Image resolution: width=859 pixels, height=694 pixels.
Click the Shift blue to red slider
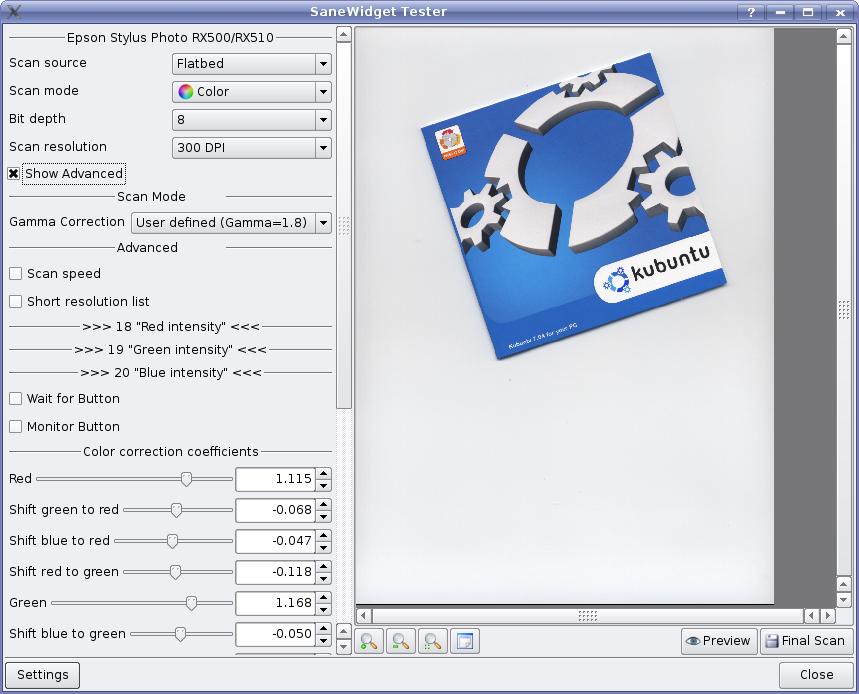(x=174, y=541)
